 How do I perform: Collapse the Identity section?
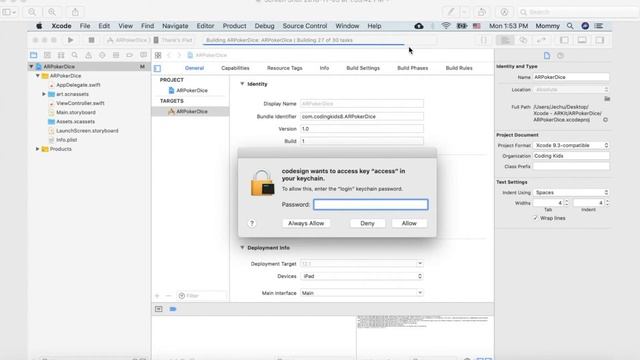pyautogui.click(x=242, y=84)
